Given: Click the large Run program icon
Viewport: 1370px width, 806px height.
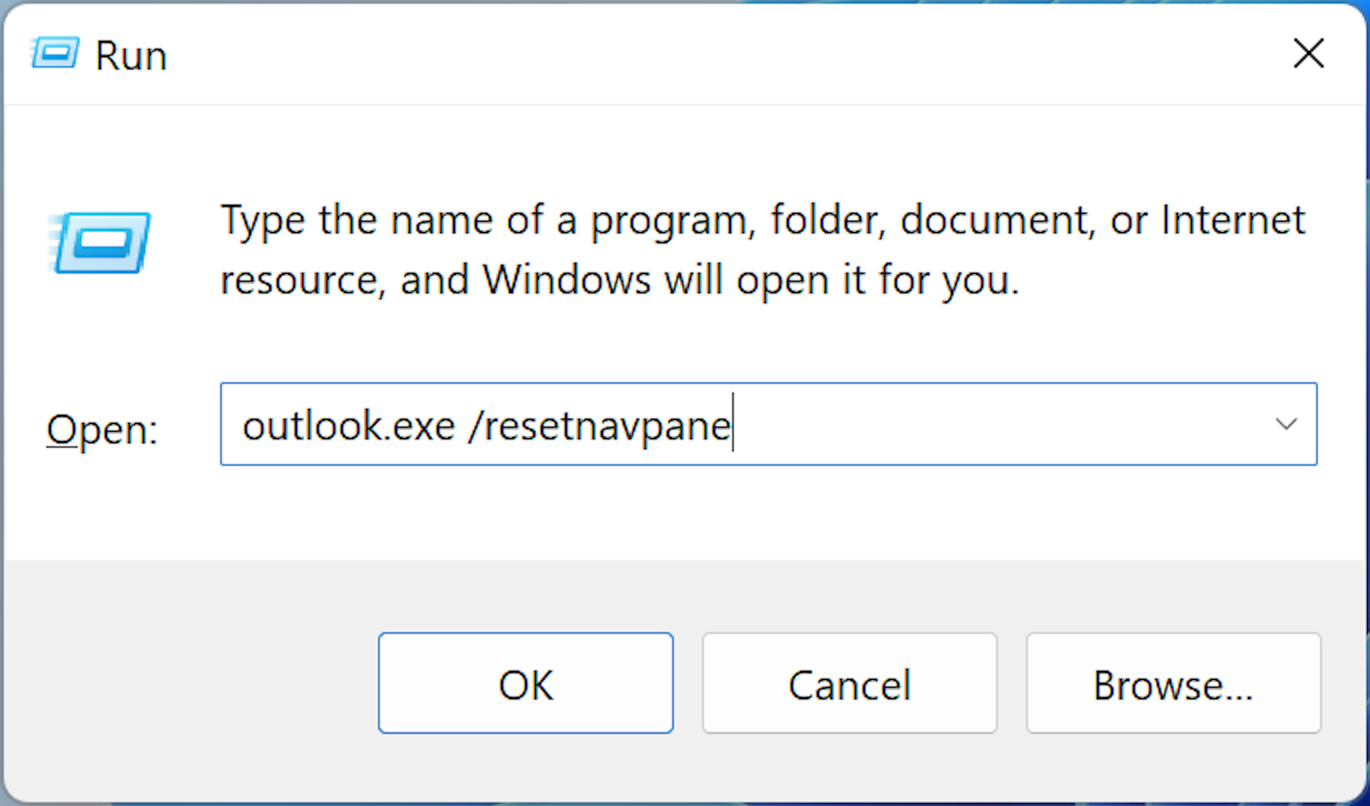Looking at the screenshot, I should point(101,243).
